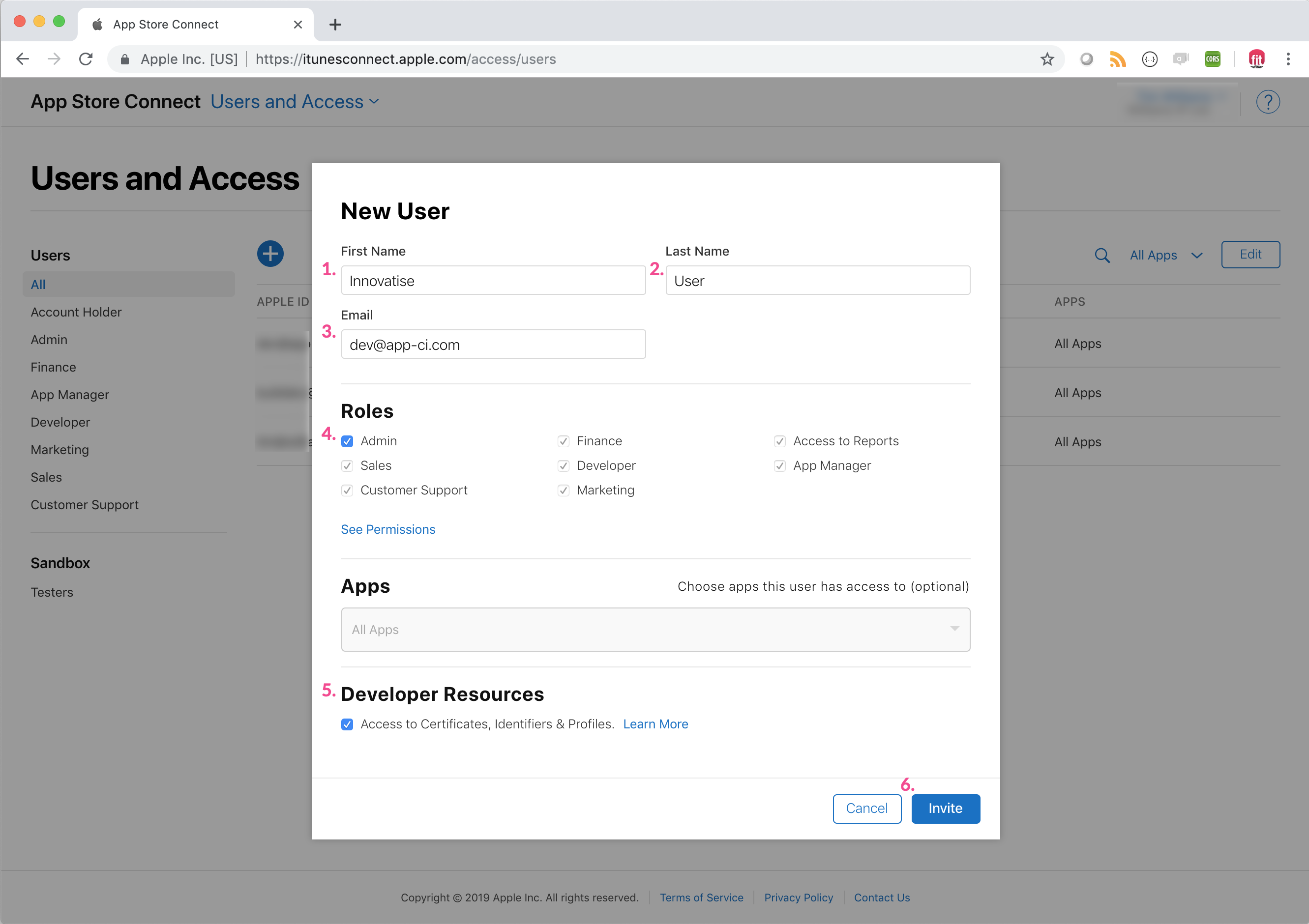
Task: Select Developer in the sidebar
Action: click(x=60, y=422)
